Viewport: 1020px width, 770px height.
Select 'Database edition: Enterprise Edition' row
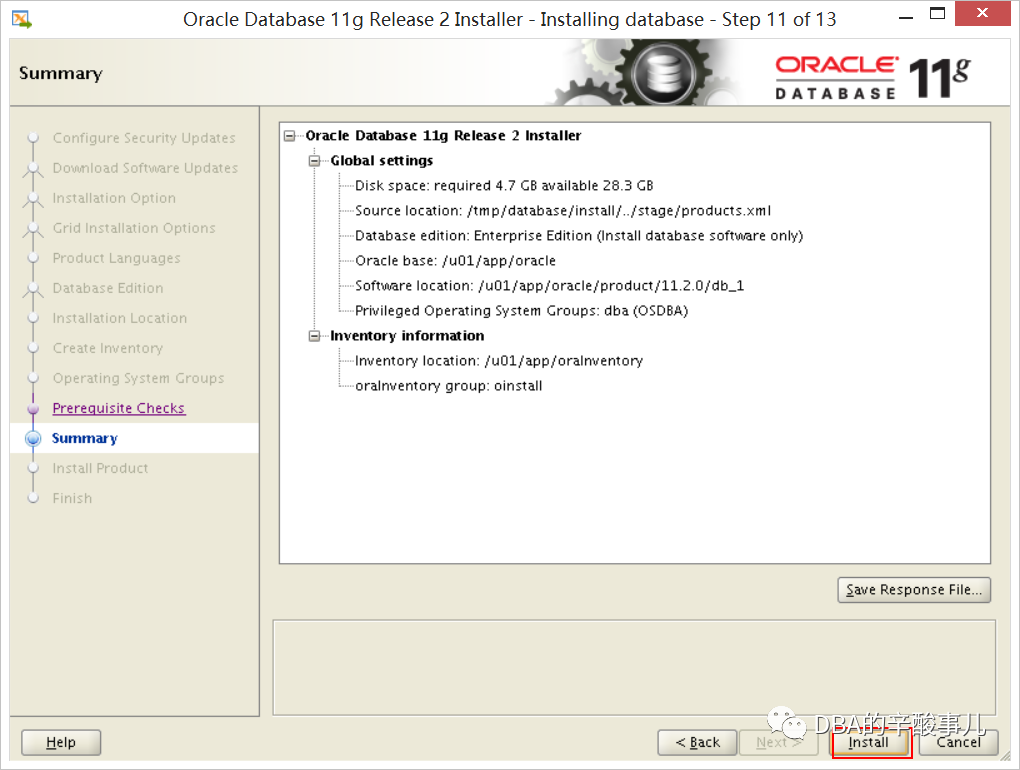click(579, 236)
